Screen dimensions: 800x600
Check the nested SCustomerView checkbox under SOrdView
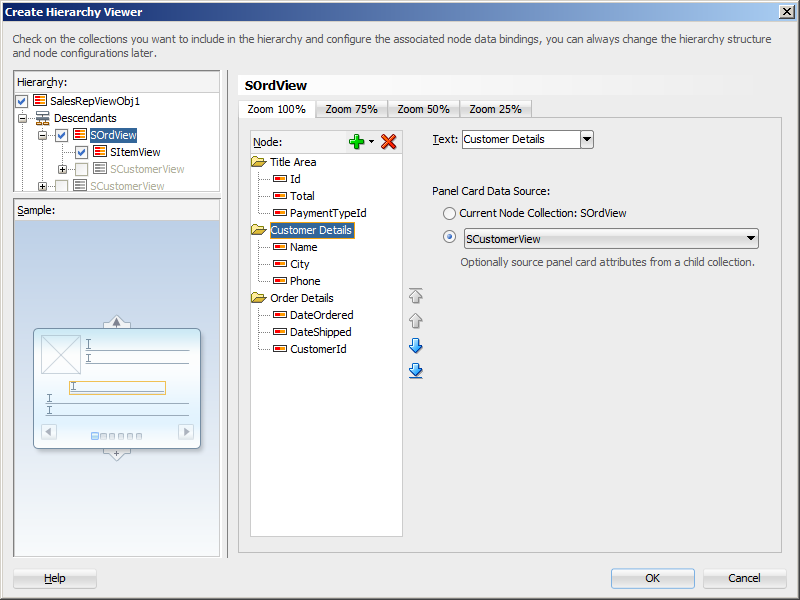tap(82, 169)
